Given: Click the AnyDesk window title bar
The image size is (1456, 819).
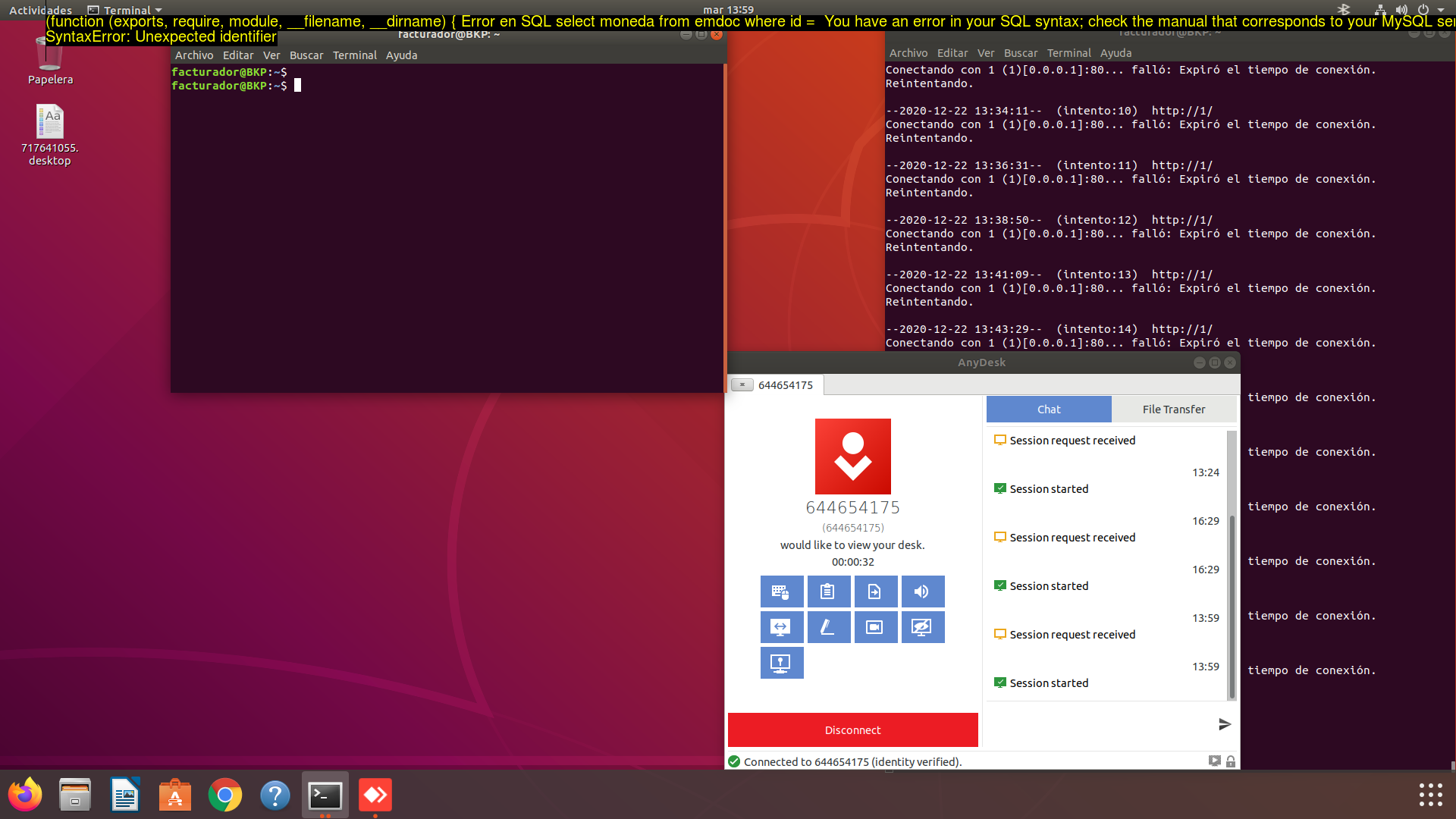Looking at the screenshot, I should [x=981, y=362].
